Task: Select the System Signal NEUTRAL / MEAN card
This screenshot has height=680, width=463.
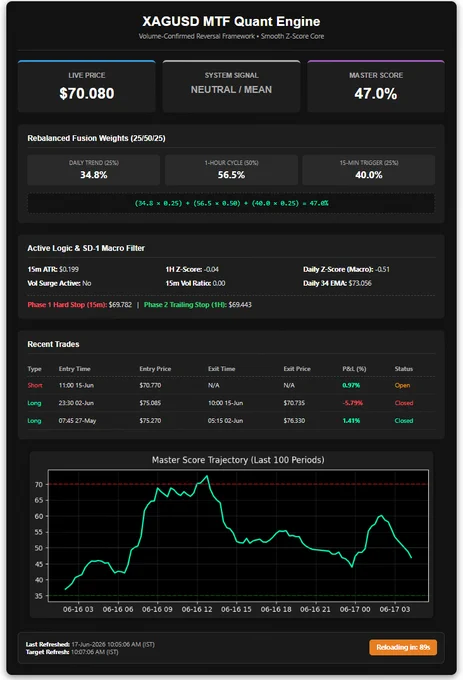Action: pos(232,86)
